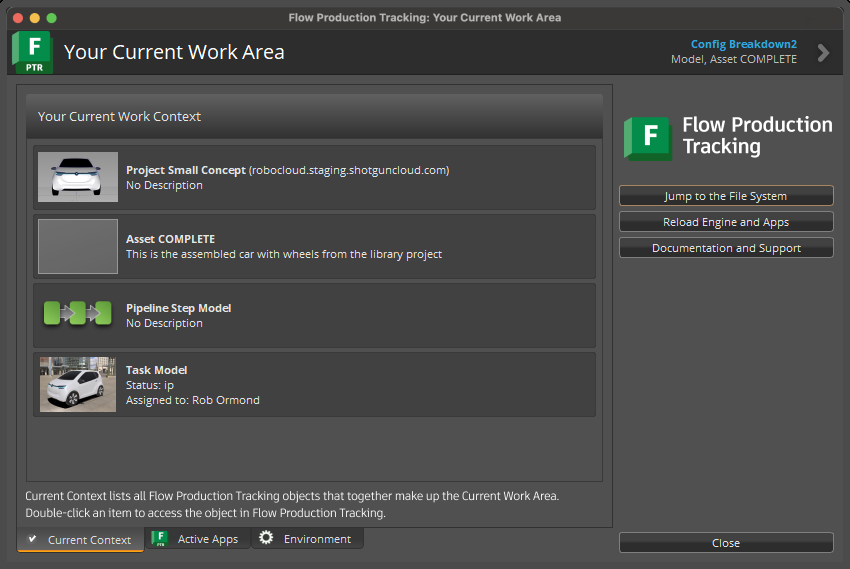Click the Asset COMPLETE title text
The width and height of the screenshot is (850, 569).
pos(170,239)
